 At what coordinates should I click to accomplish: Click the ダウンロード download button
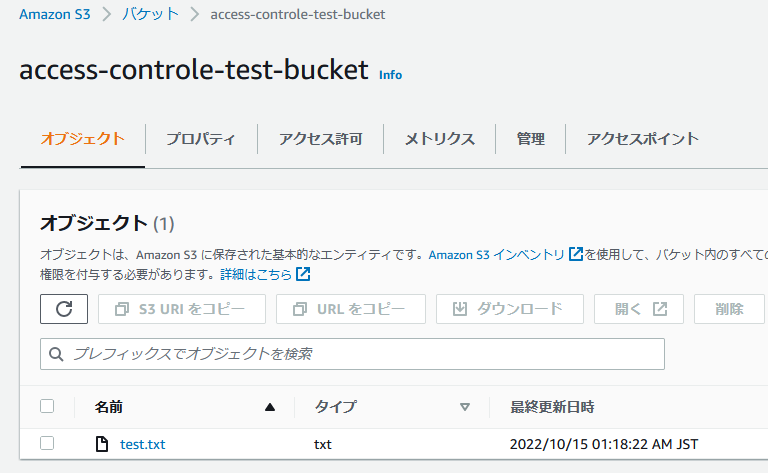(x=509, y=309)
